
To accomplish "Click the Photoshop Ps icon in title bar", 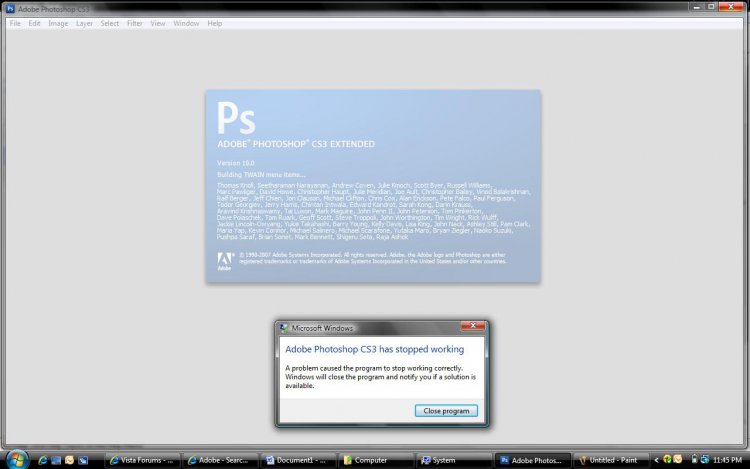I will (x=10, y=9).
